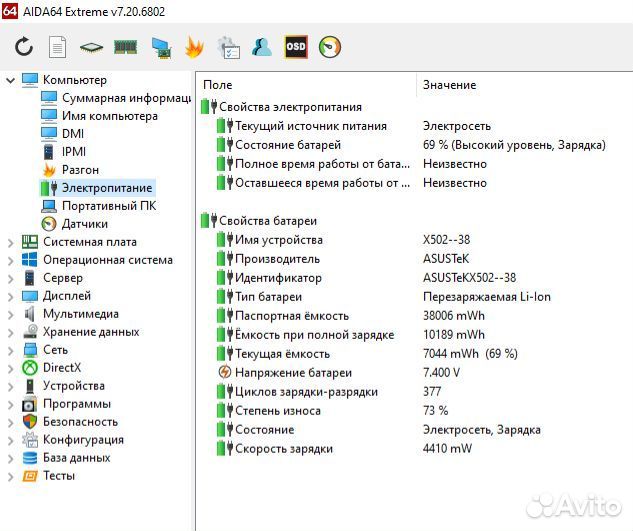The width and height of the screenshot is (633, 531).
Task: Click the motherboard icon beside Системная плата
Action: (x=30, y=242)
